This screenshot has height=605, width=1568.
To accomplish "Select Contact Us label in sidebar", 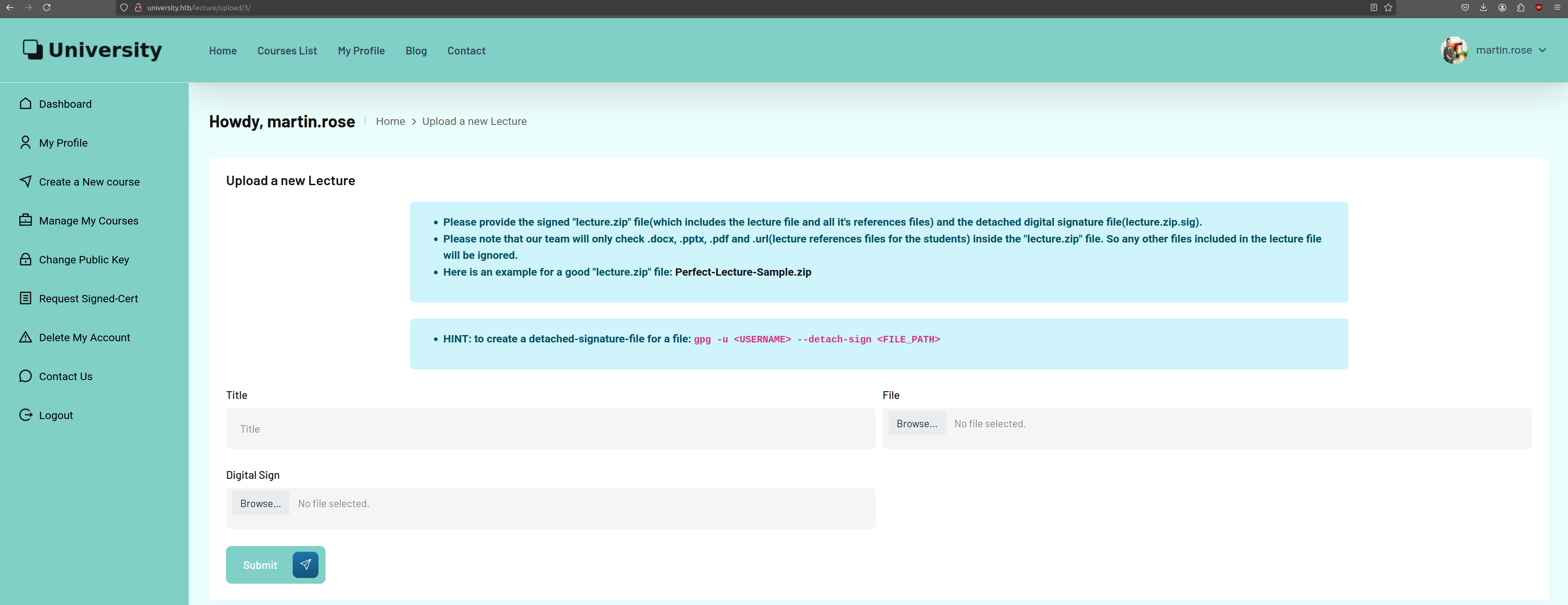I will (66, 376).
